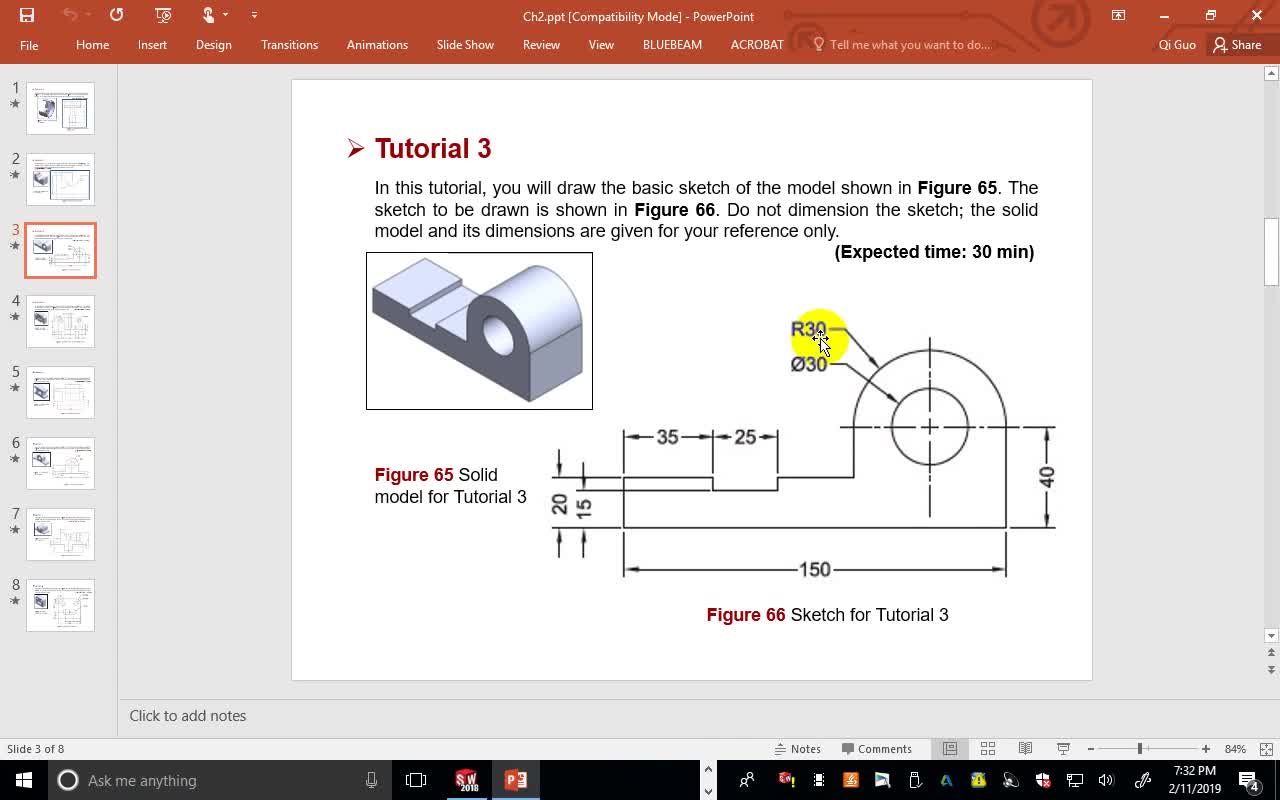
Task: Start Slide Show from status bar icon
Action: pyautogui.click(x=1063, y=749)
